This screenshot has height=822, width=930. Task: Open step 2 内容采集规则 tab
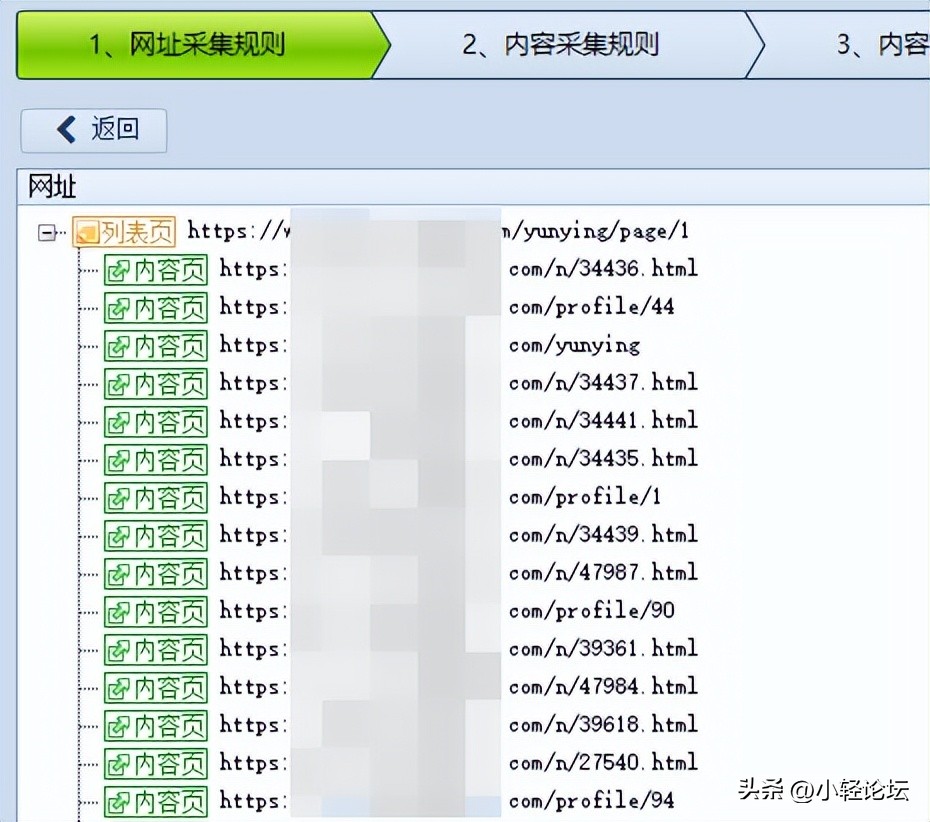coord(560,45)
